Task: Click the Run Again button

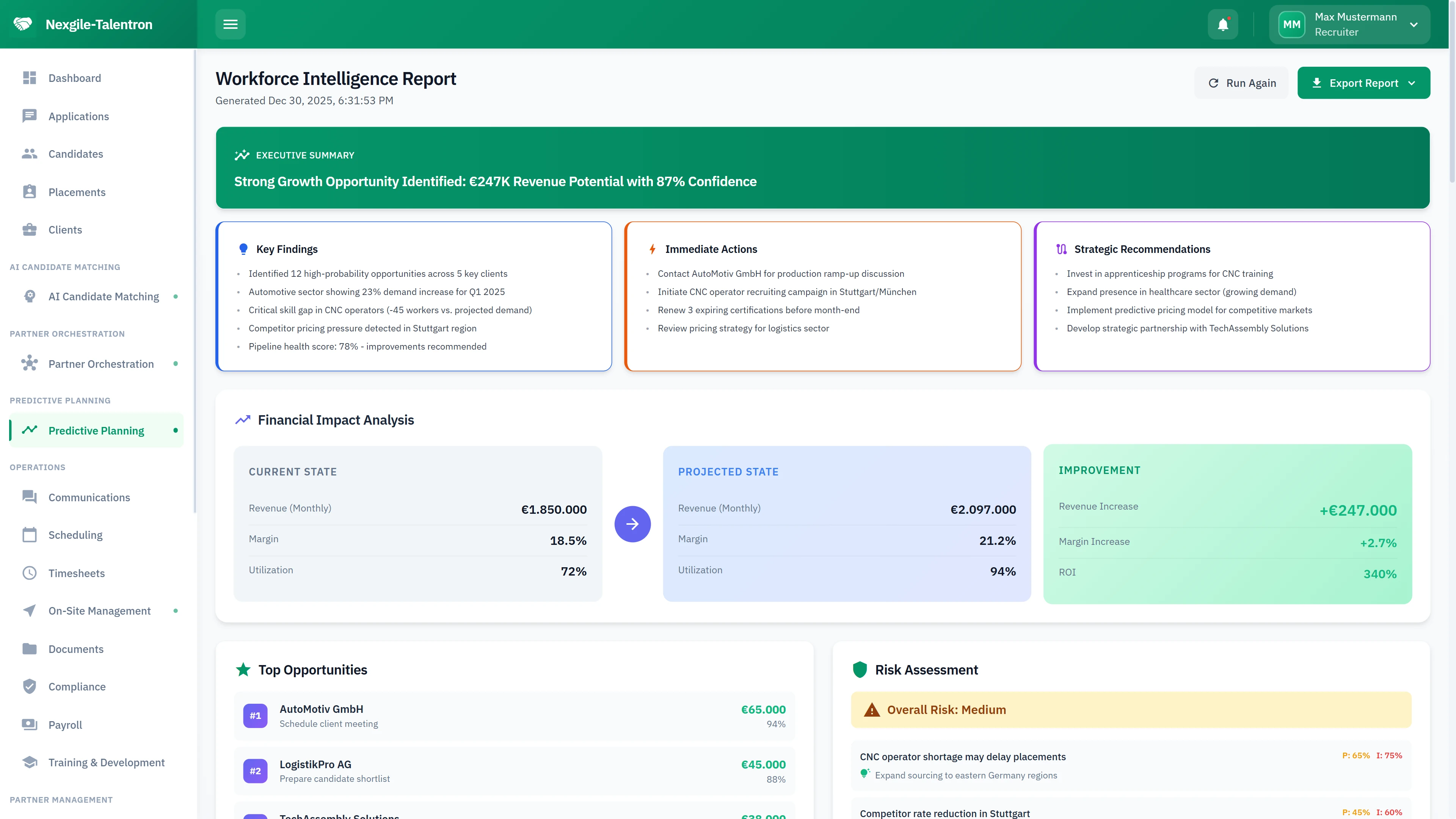Action: point(1241,83)
